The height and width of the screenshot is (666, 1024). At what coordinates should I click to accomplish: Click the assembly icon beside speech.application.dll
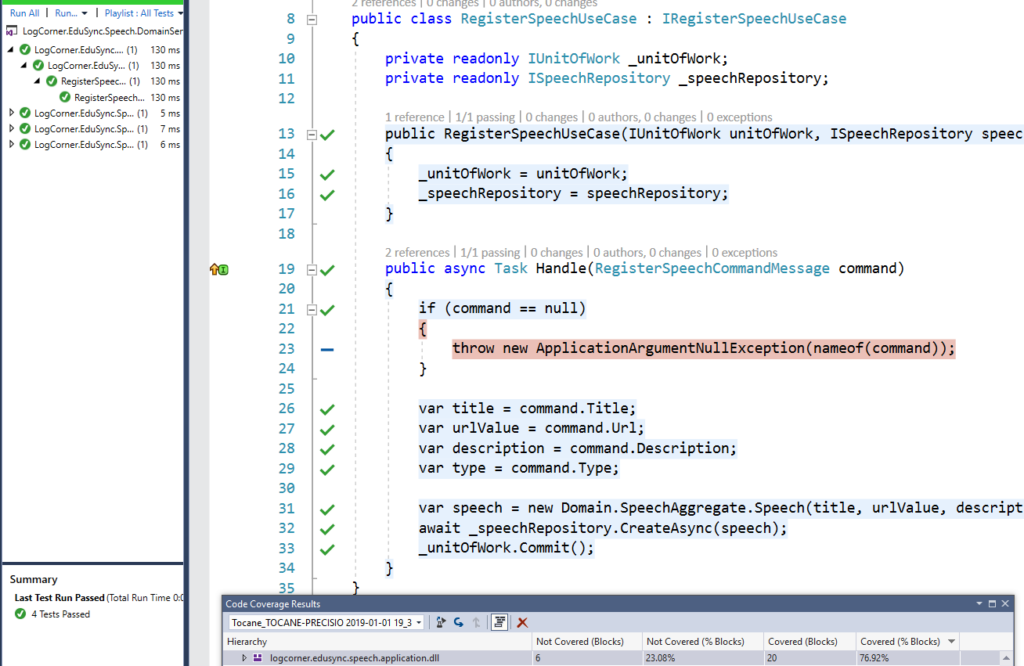coord(258,659)
